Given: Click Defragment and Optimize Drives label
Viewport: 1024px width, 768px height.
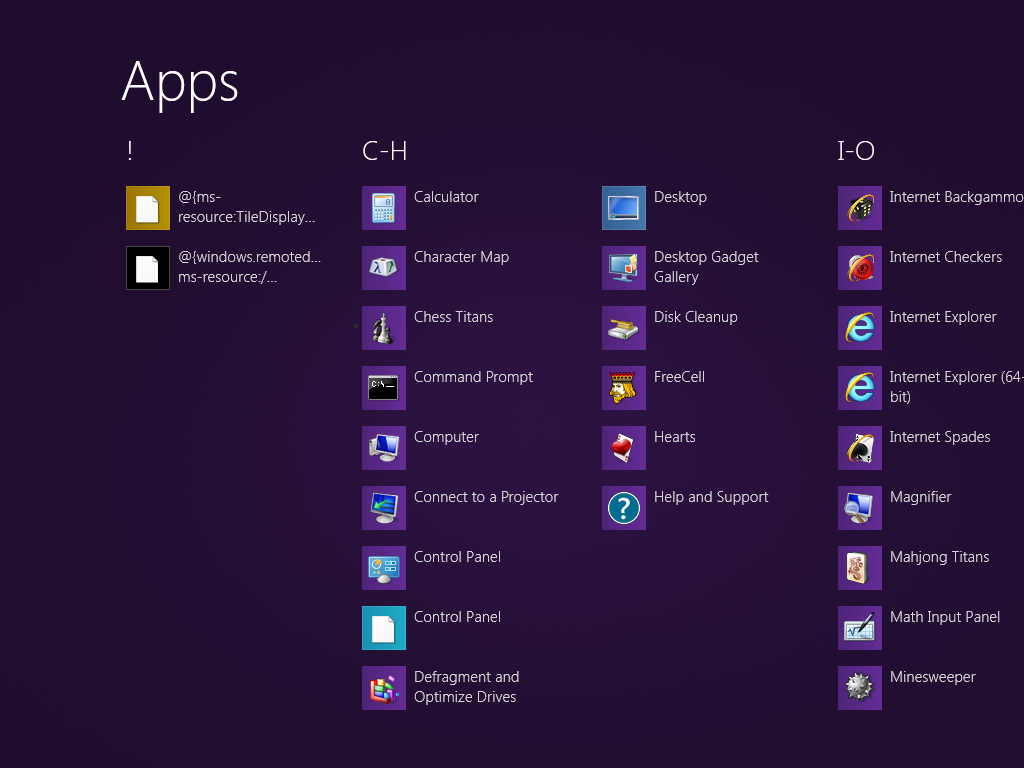Looking at the screenshot, I should [466, 687].
